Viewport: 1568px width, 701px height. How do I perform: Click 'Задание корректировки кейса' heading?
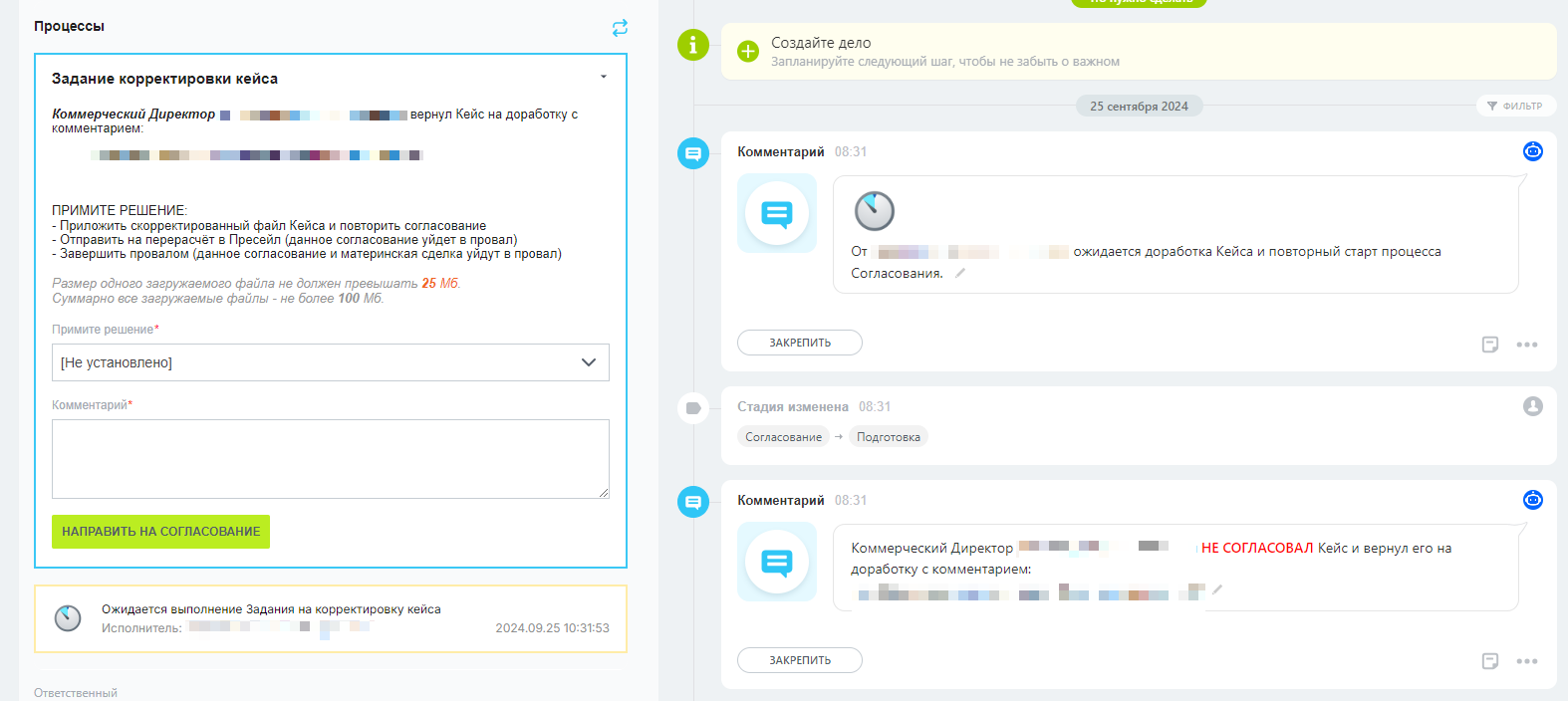pyautogui.click(x=164, y=79)
